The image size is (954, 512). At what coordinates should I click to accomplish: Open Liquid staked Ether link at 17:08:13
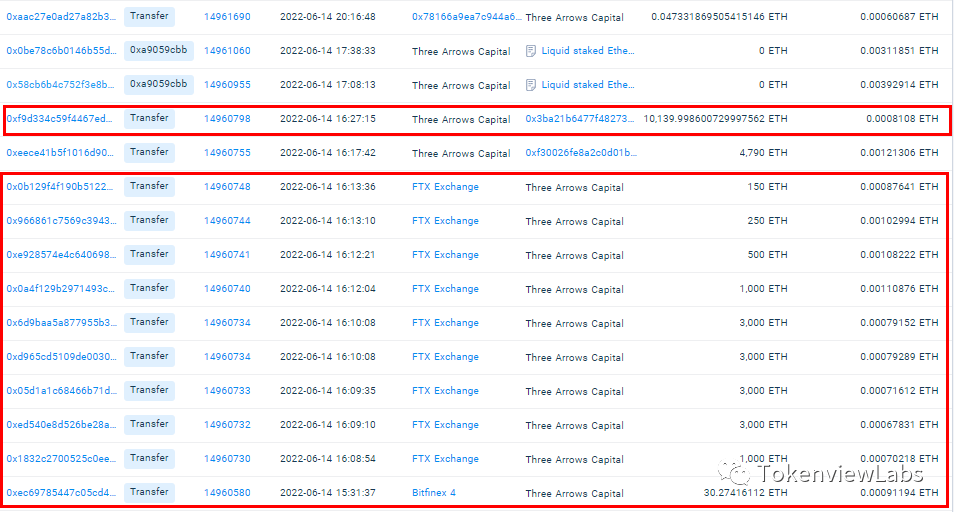pyautogui.click(x=588, y=85)
